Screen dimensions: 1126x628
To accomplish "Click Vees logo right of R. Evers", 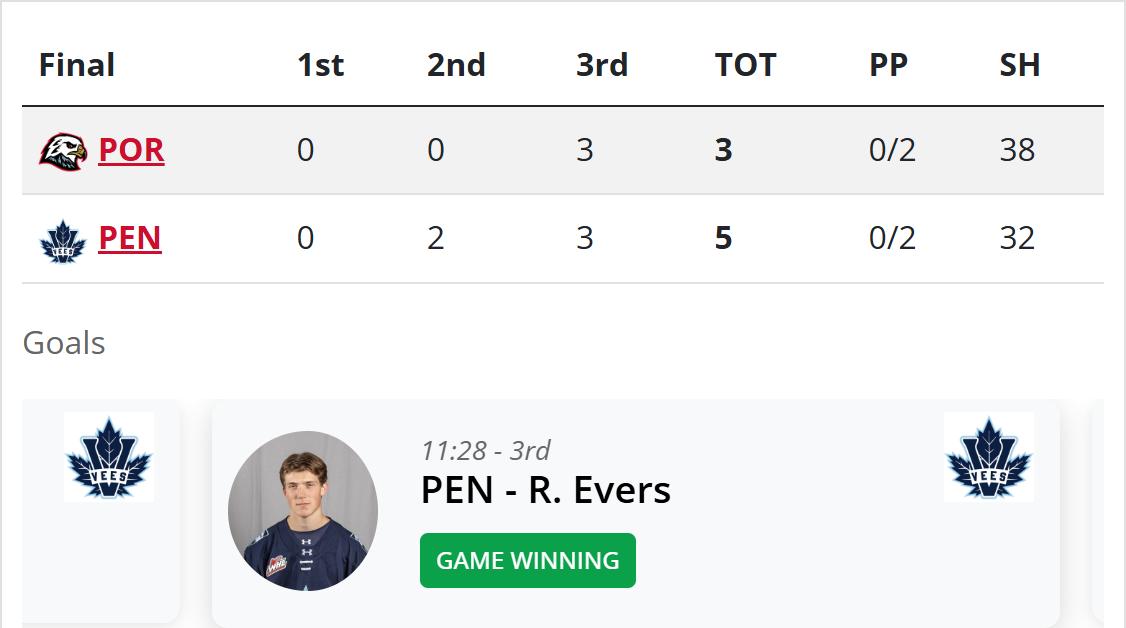I will (989, 457).
